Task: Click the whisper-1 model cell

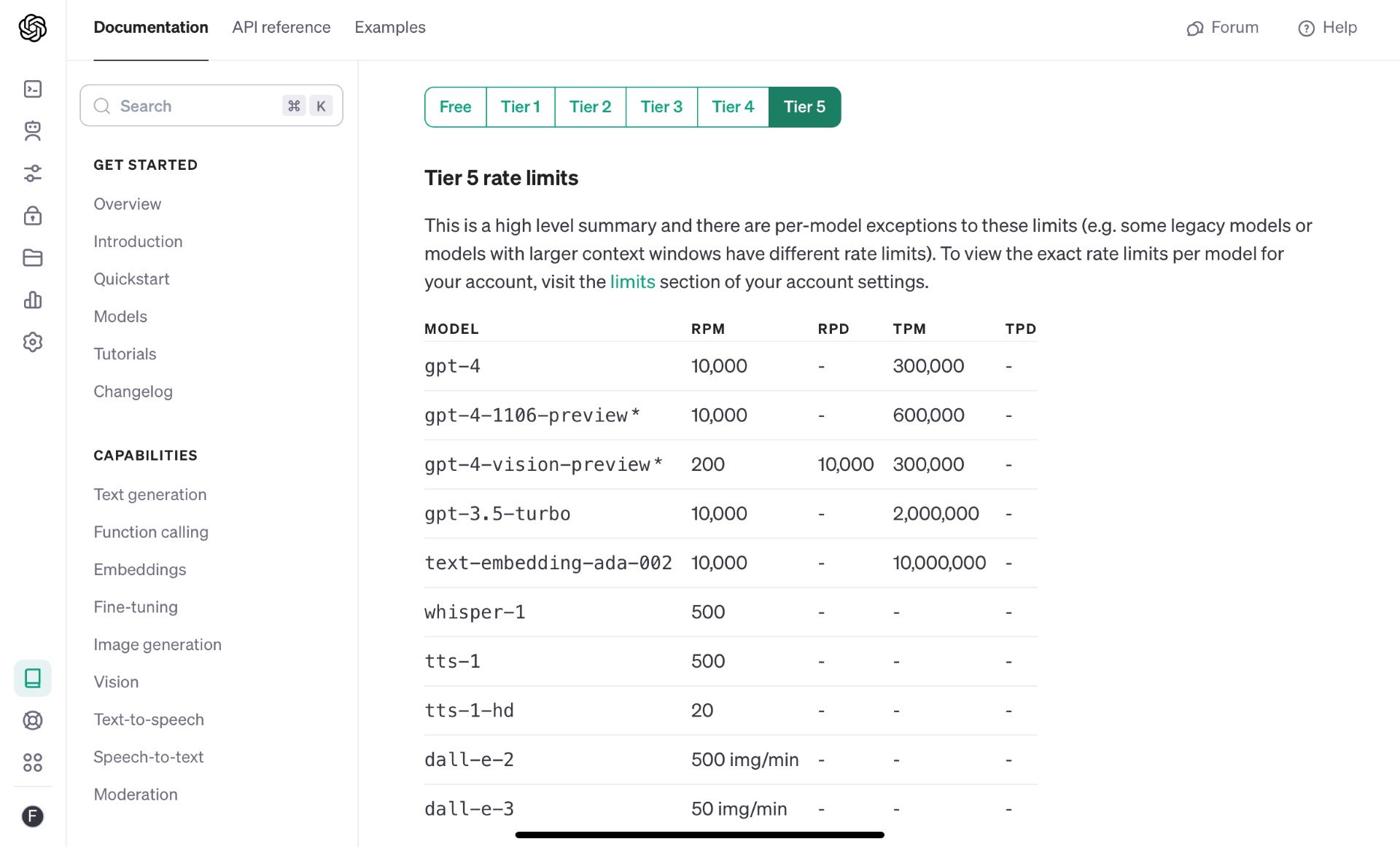Action: coord(475,612)
